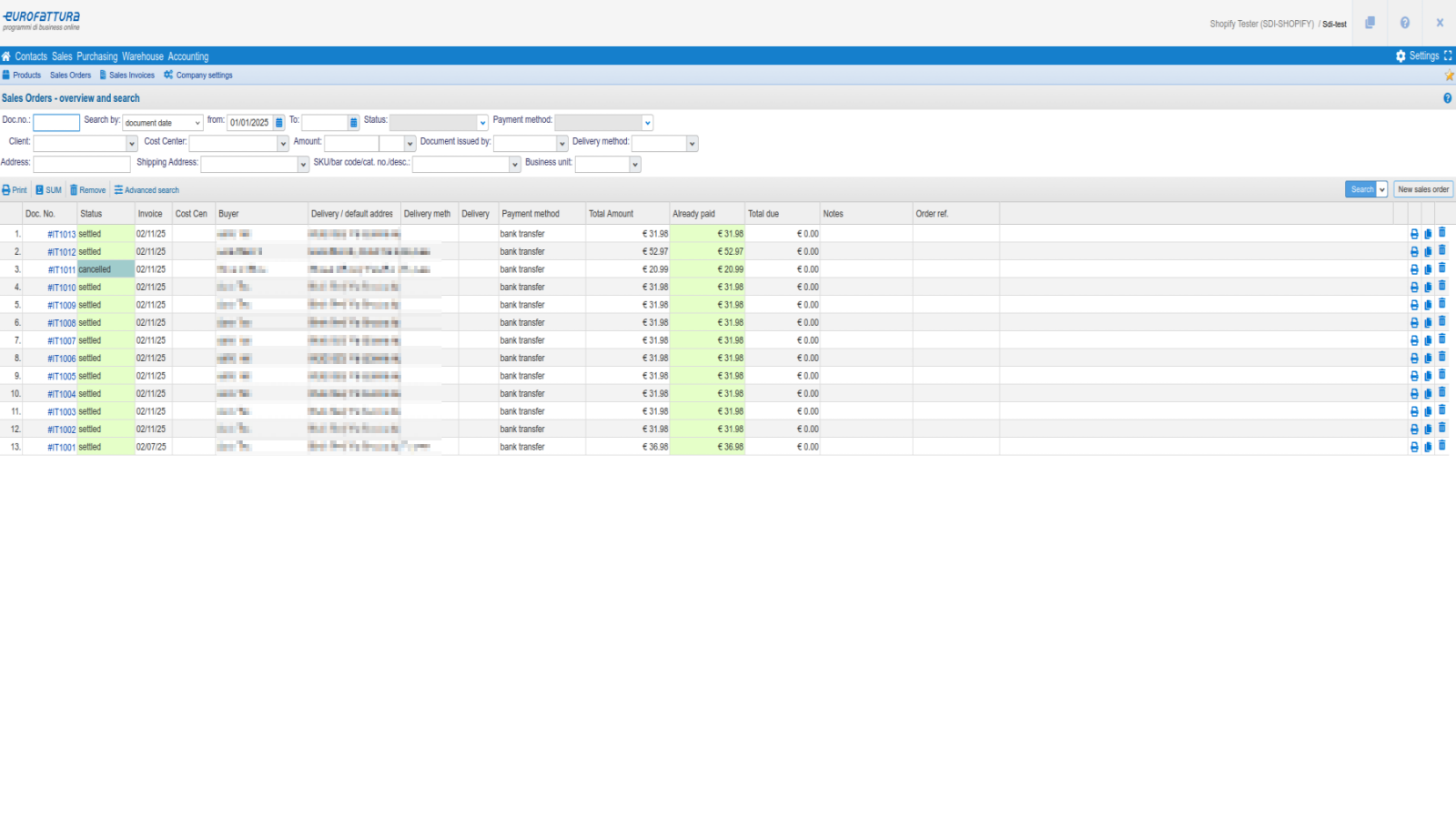1456x819 pixels.
Task: Open order link #IT1007
Action: (62, 341)
